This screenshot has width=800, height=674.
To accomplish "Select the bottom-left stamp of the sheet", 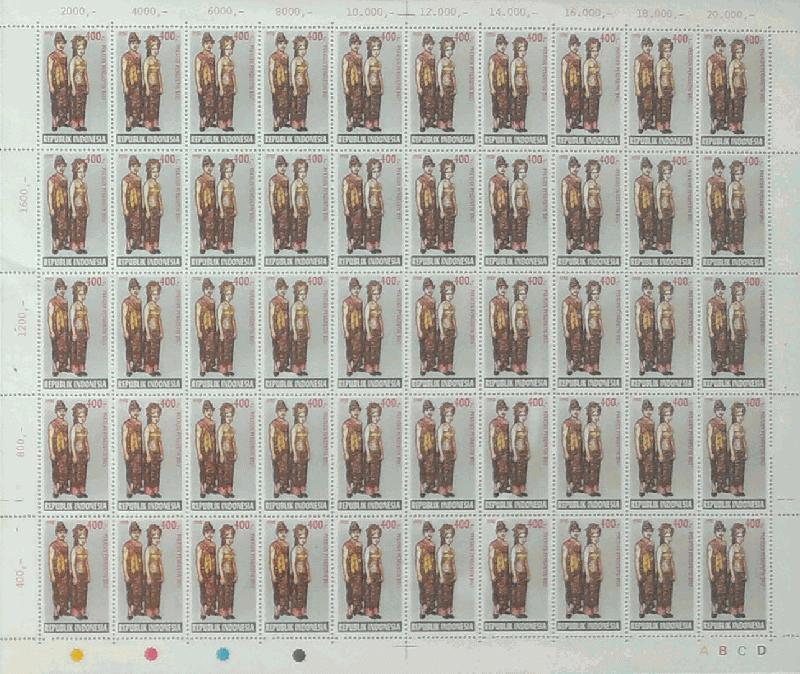I will click(x=76, y=575).
